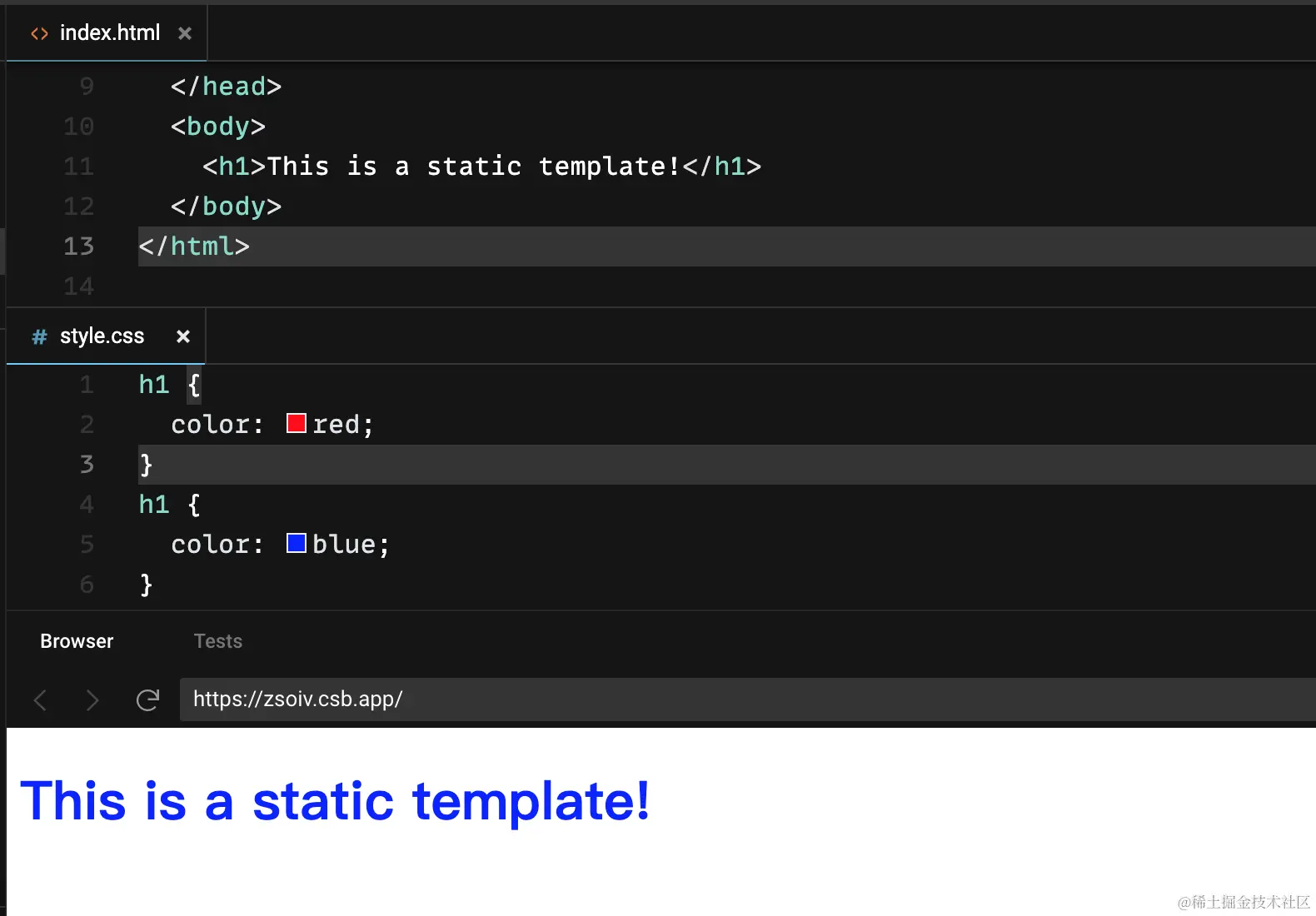Viewport: 1316px width, 916px height.
Task: Click the preview URL address field
Action: coord(666,699)
